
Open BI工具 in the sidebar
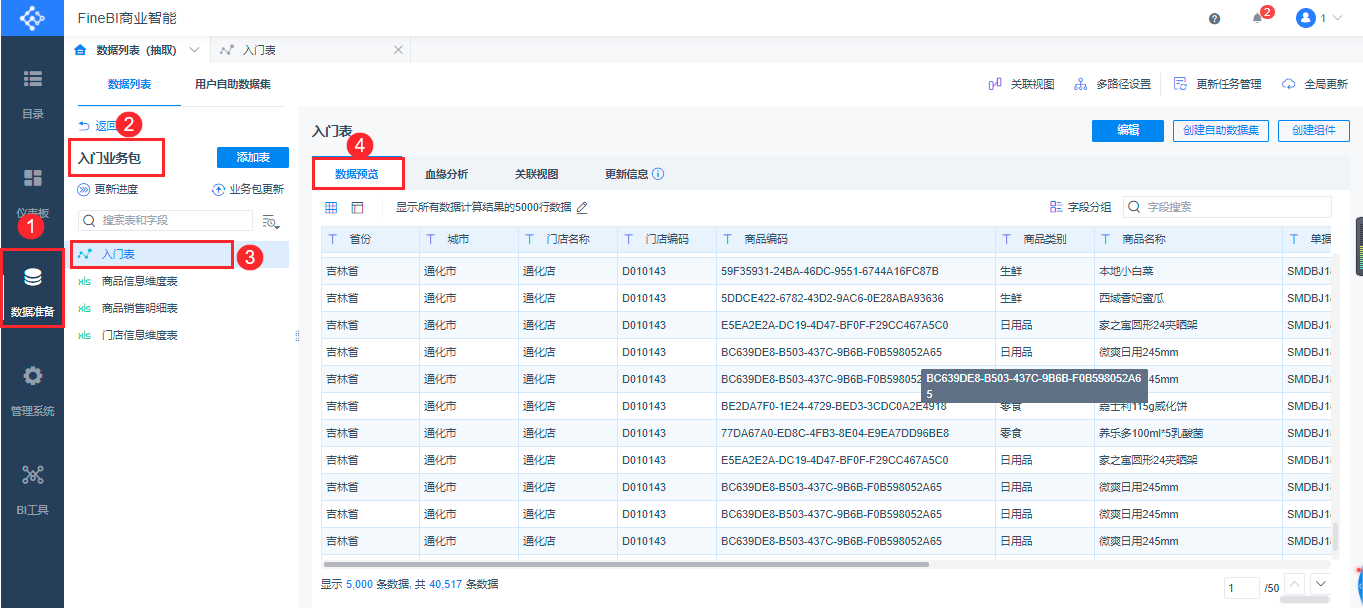pos(32,491)
